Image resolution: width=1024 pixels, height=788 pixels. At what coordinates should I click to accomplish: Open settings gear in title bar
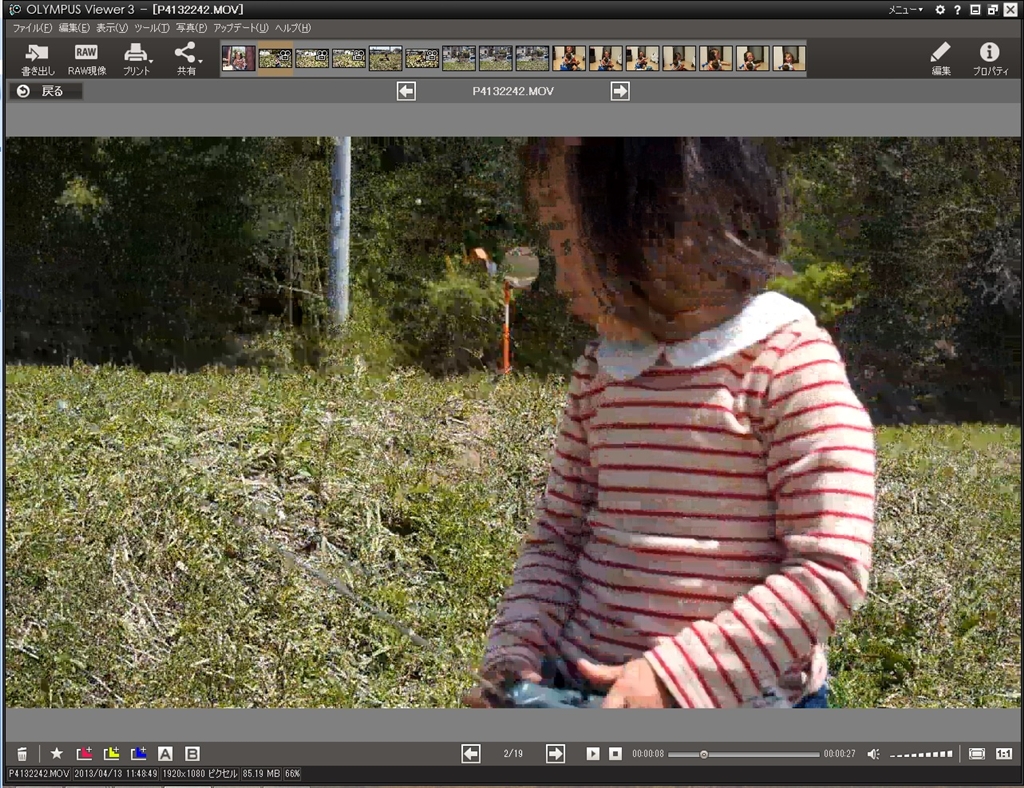click(x=939, y=10)
